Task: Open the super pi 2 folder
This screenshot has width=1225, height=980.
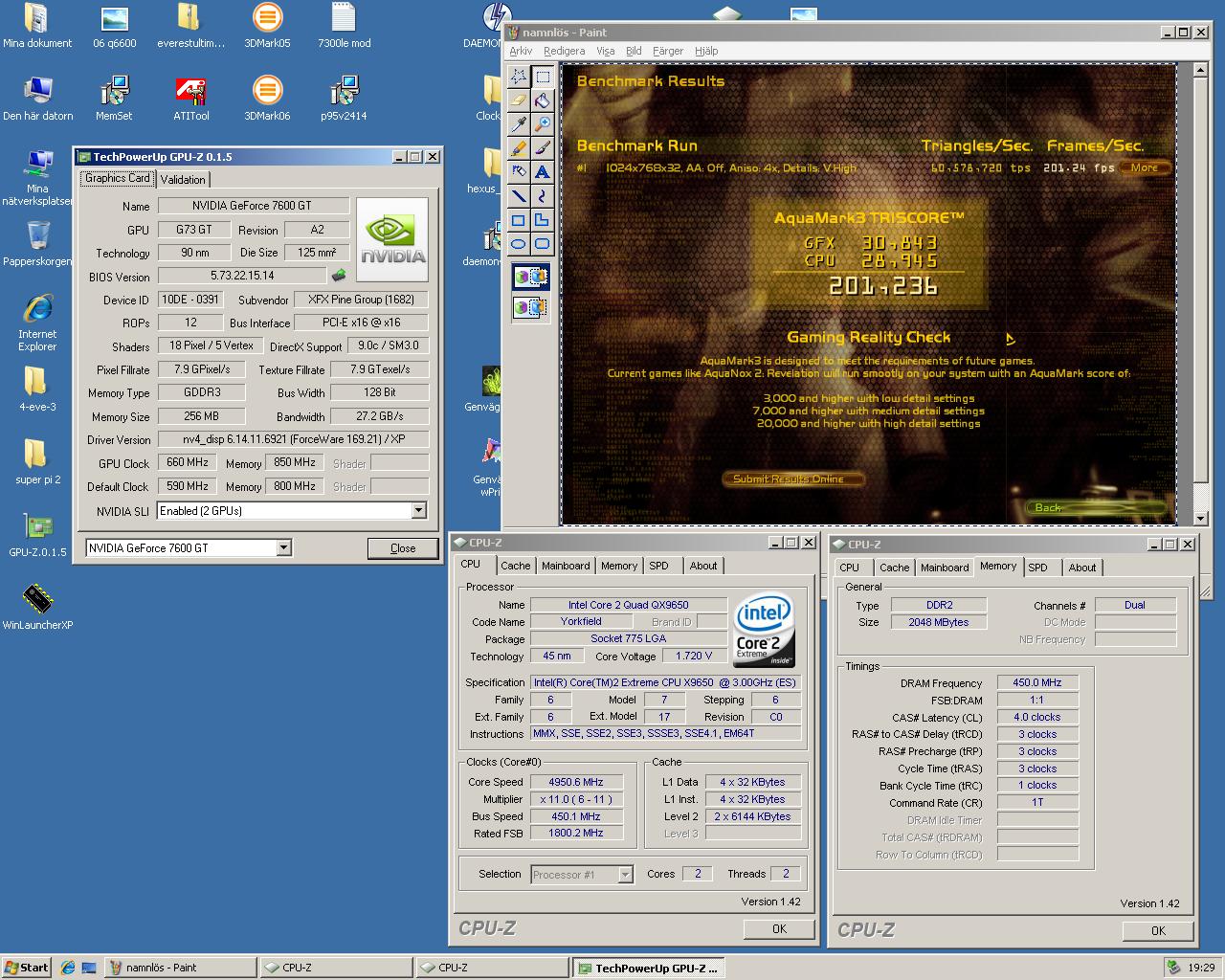Action: (x=37, y=462)
